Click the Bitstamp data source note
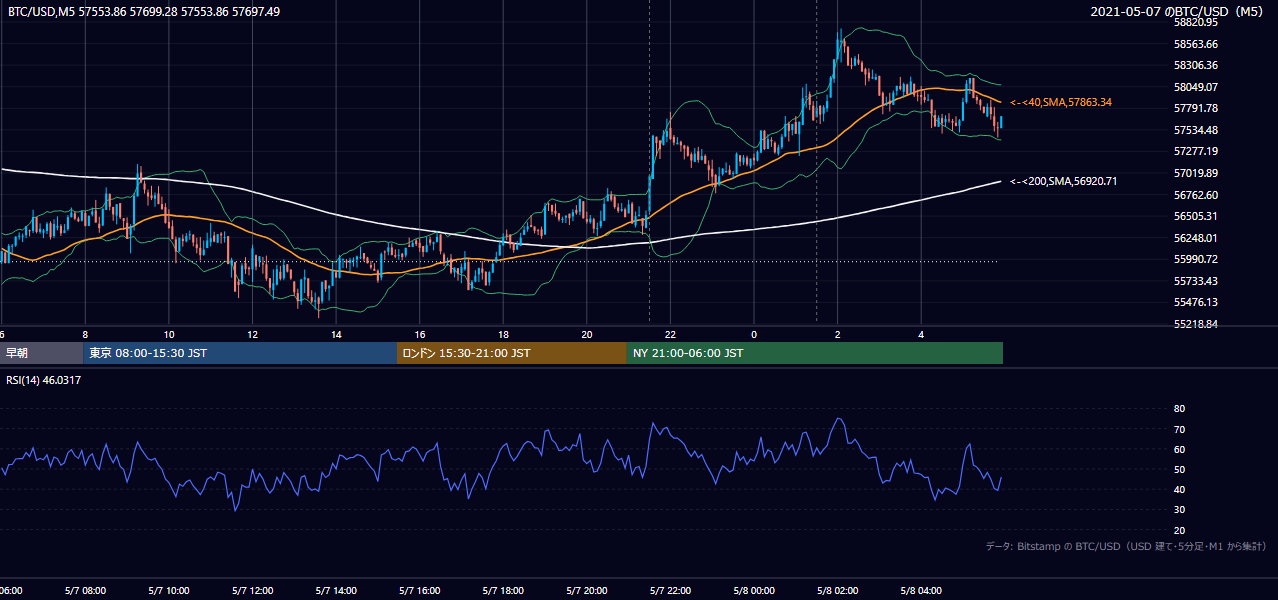1278x600 pixels. point(1126,546)
